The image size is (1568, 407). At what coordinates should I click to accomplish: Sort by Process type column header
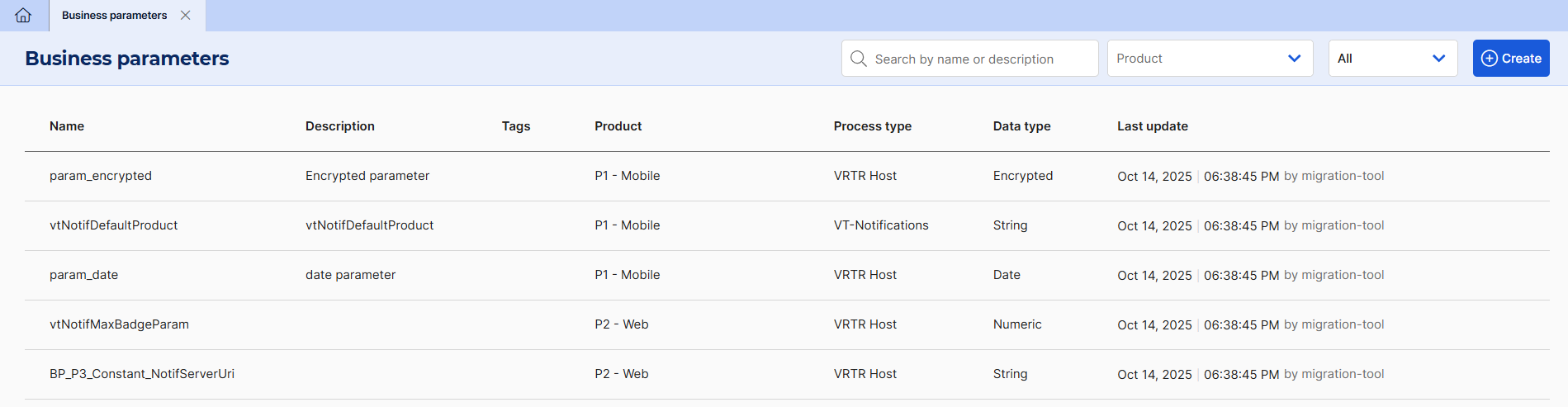[872, 126]
